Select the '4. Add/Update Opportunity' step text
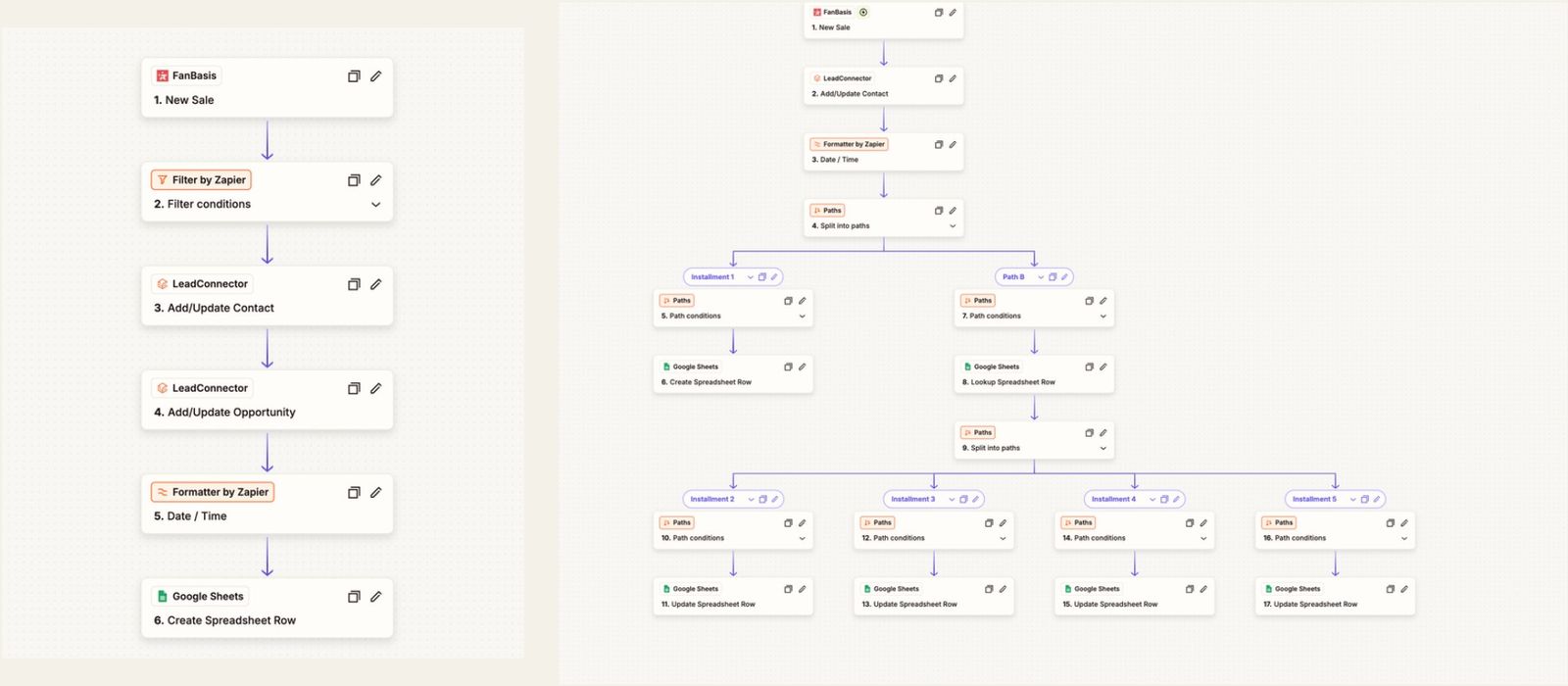 pos(224,413)
